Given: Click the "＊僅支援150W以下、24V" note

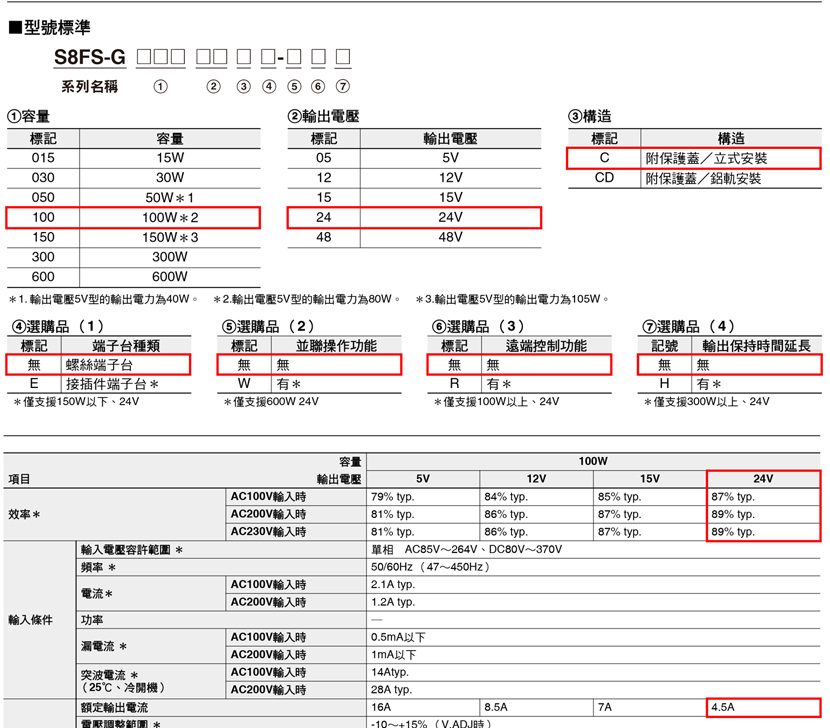Looking at the screenshot, I should [x=76, y=402].
